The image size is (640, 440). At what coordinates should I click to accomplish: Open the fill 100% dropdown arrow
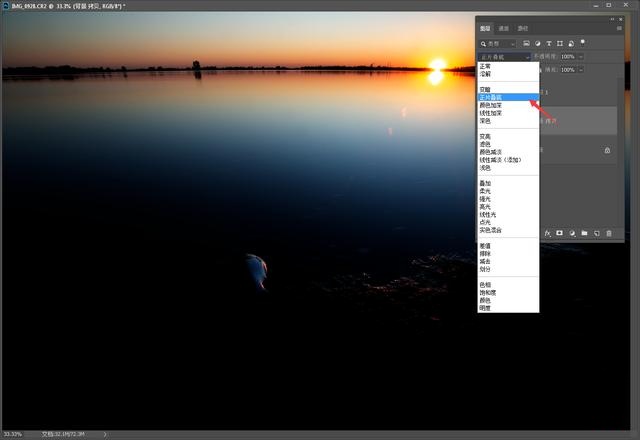coord(580,70)
